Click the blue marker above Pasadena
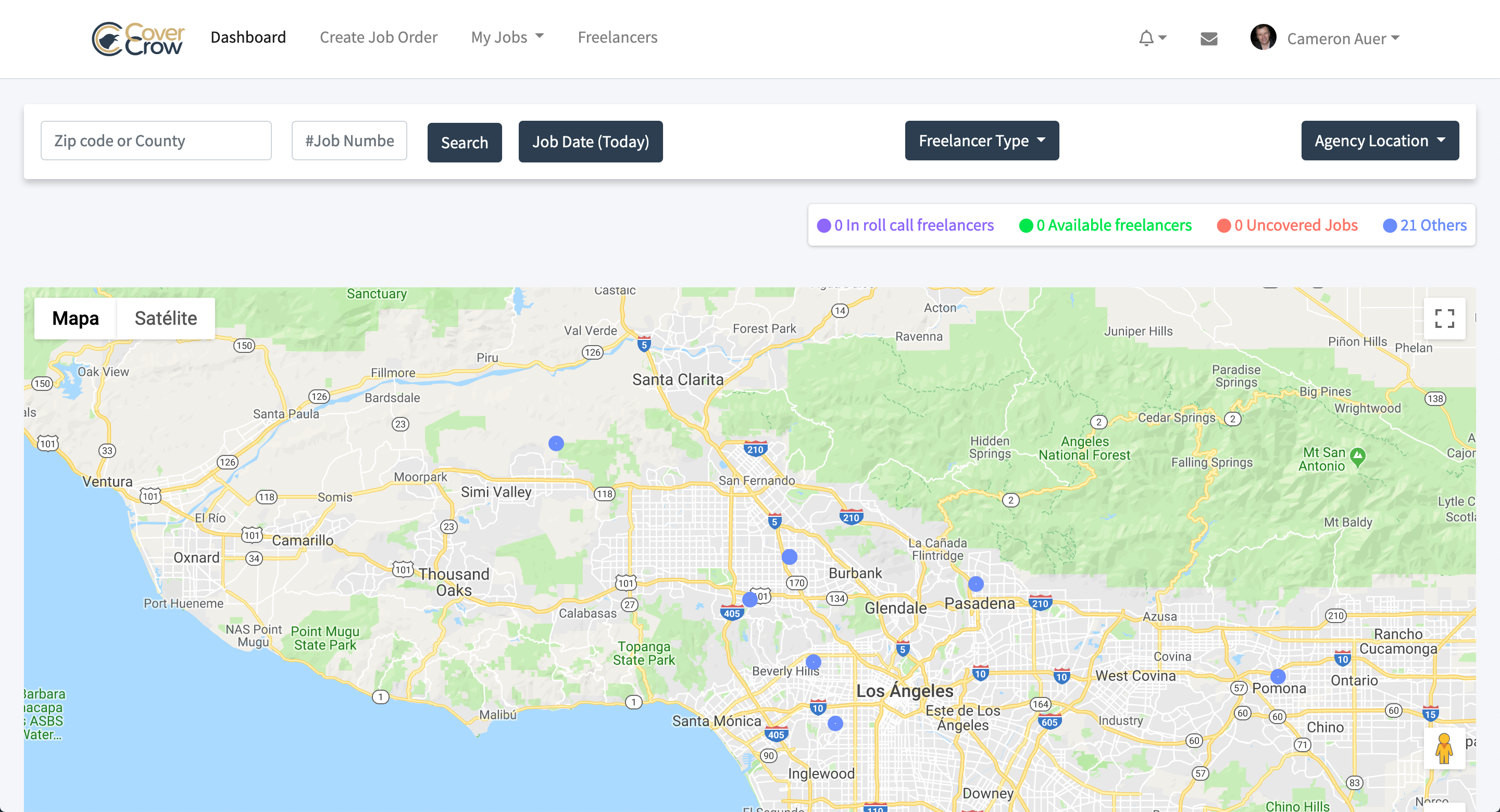This screenshot has height=812, width=1500. tap(976, 583)
